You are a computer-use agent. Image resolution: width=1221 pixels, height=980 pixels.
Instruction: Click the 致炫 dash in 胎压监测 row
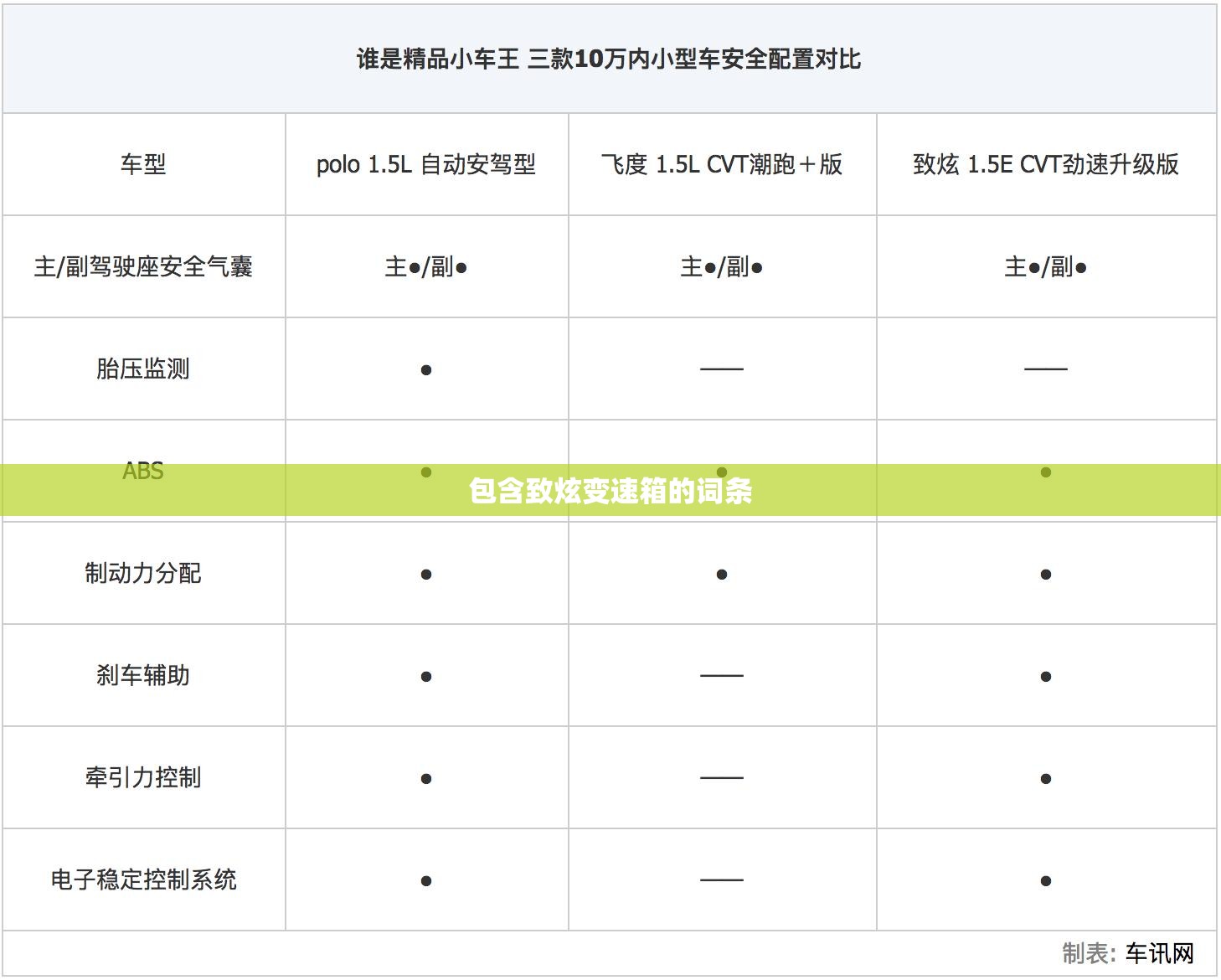click(x=1046, y=369)
